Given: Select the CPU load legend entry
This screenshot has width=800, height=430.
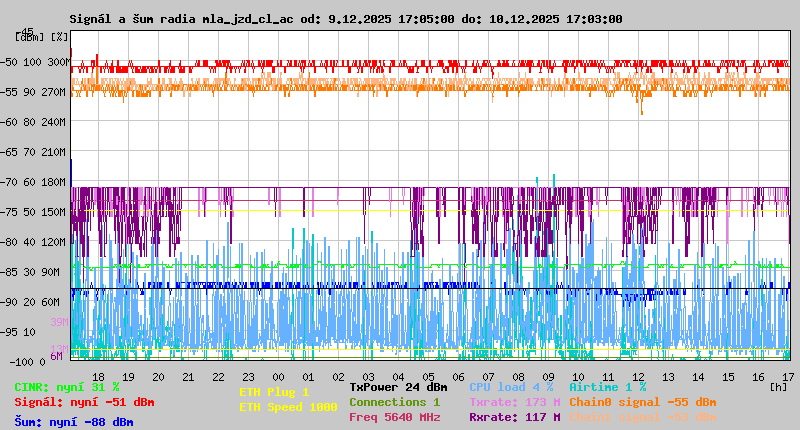Looking at the screenshot, I should pos(511,386).
